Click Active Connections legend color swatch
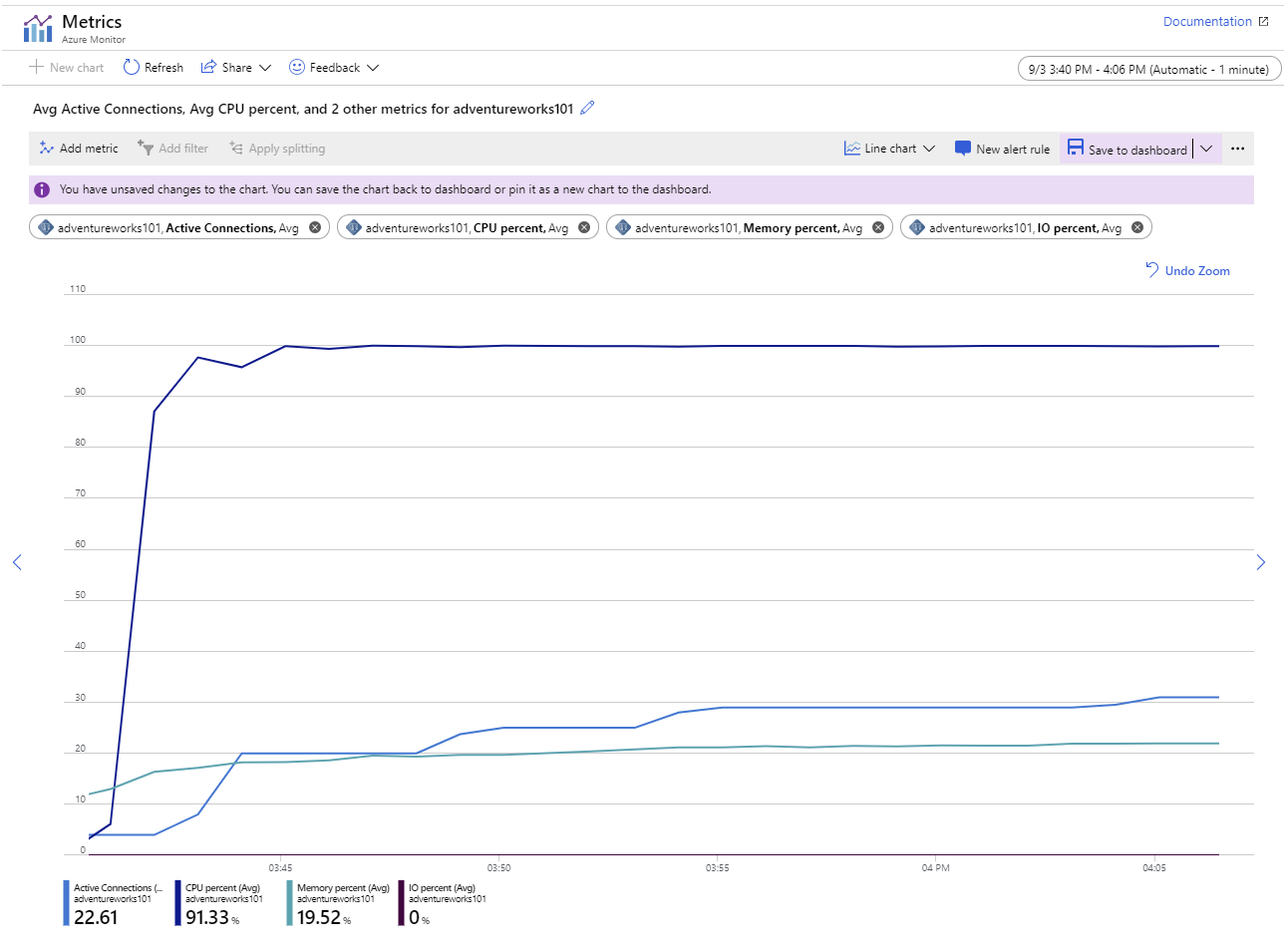1286x952 pixels. tap(66, 903)
